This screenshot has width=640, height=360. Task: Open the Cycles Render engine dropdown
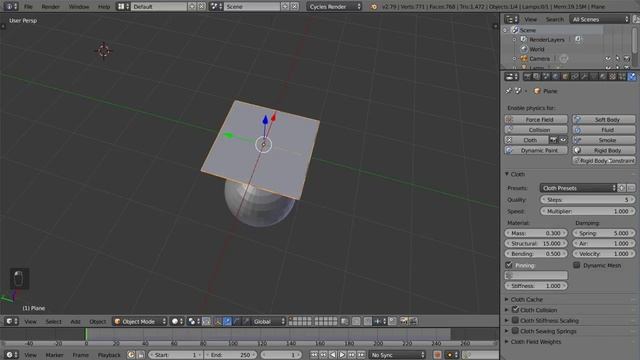click(334, 7)
